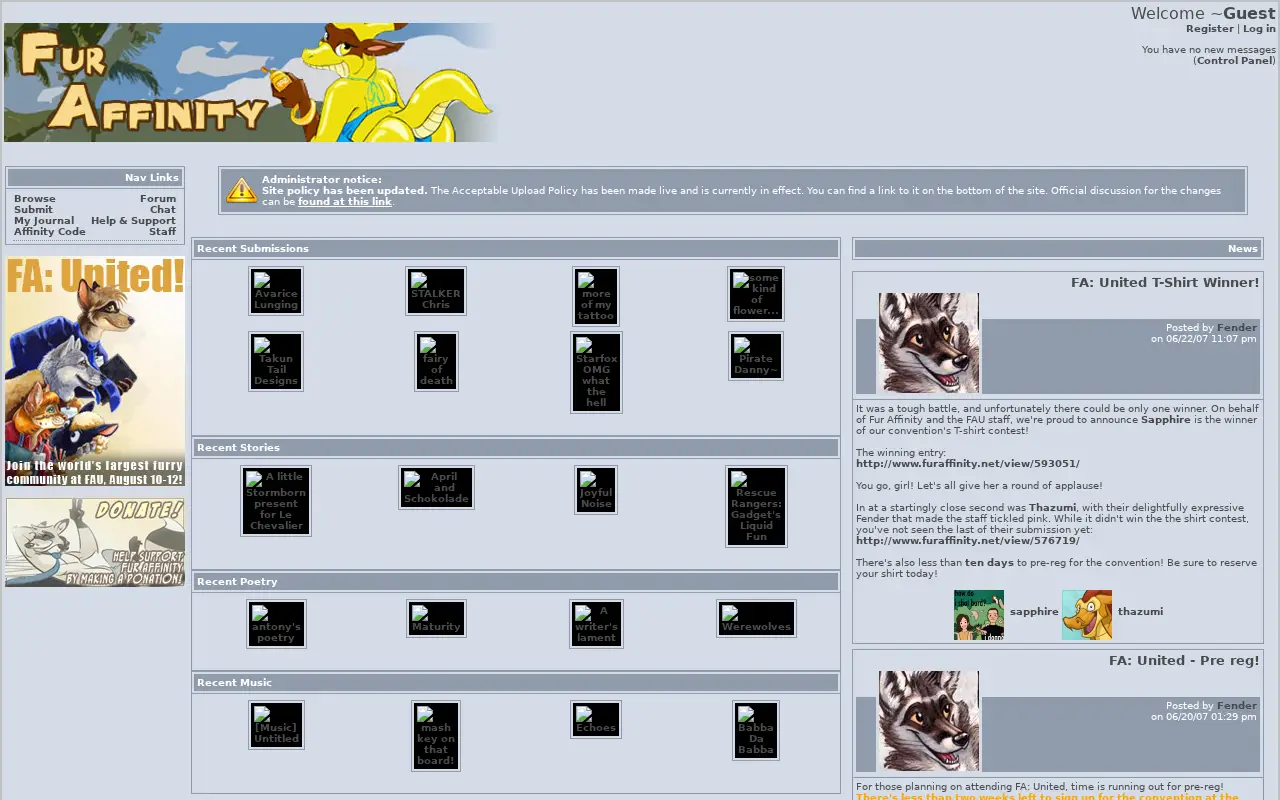Open the '[Music] Untitled' music thumbnail
Screen dimensions: 1280x800
(x=276, y=725)
